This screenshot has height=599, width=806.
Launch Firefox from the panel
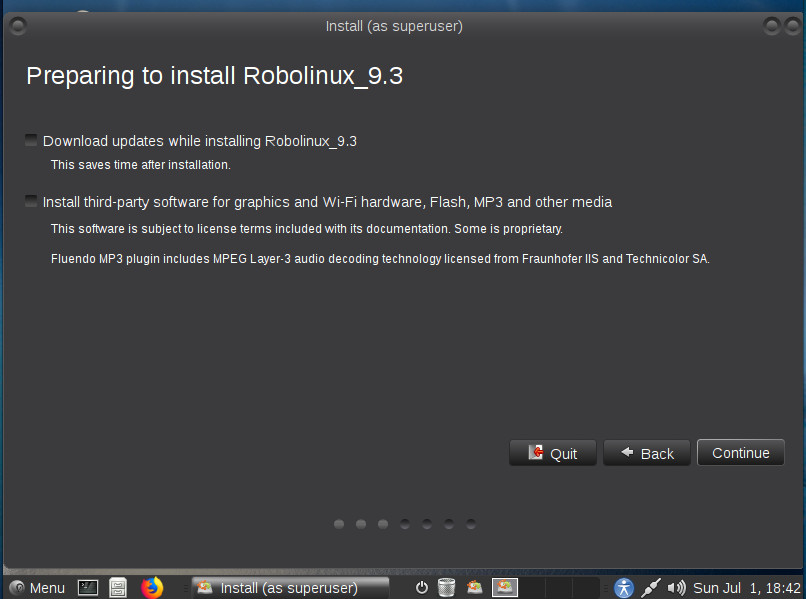(x=152, y=588)
